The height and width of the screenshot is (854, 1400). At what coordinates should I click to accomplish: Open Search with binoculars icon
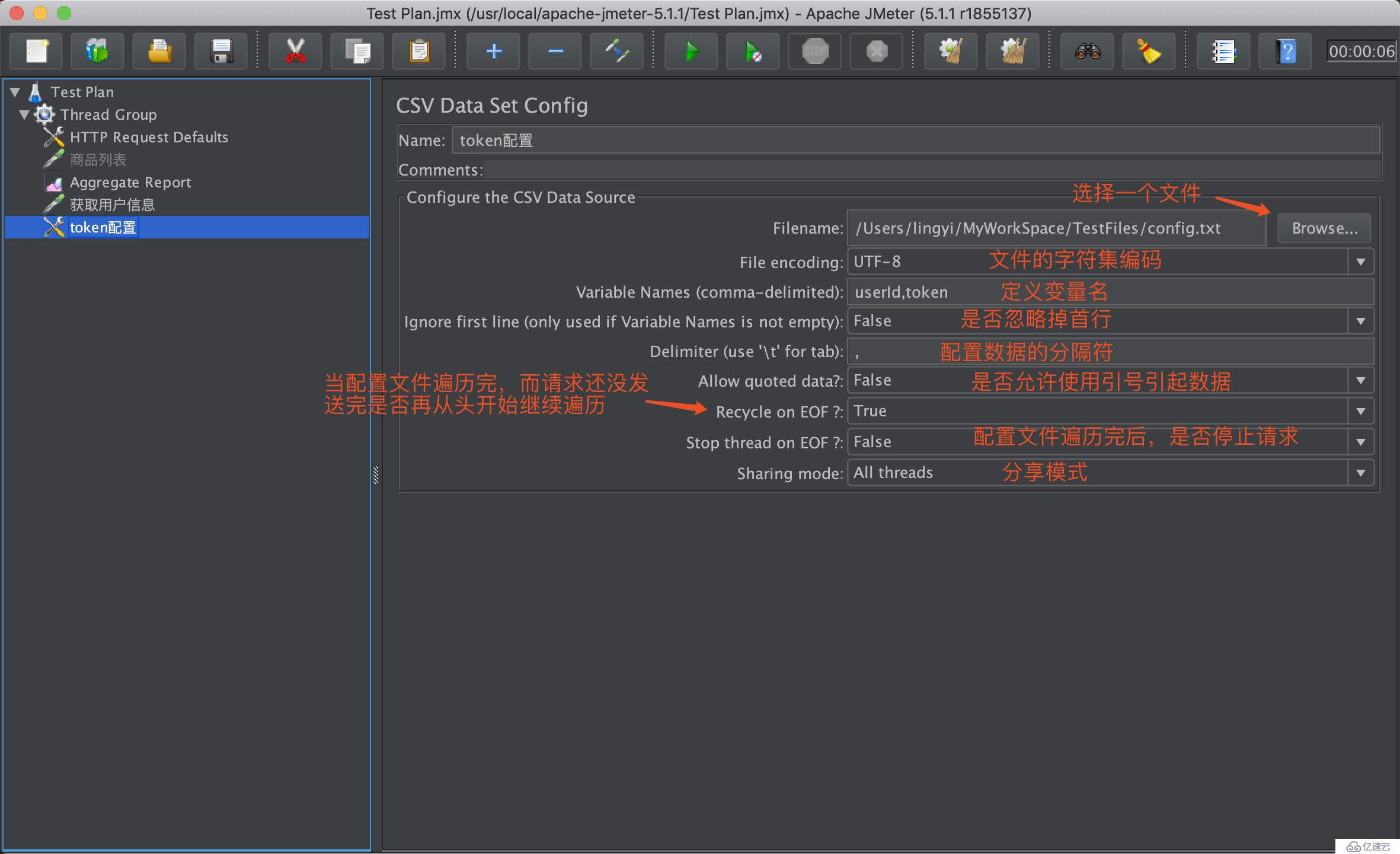(1087, 51)
